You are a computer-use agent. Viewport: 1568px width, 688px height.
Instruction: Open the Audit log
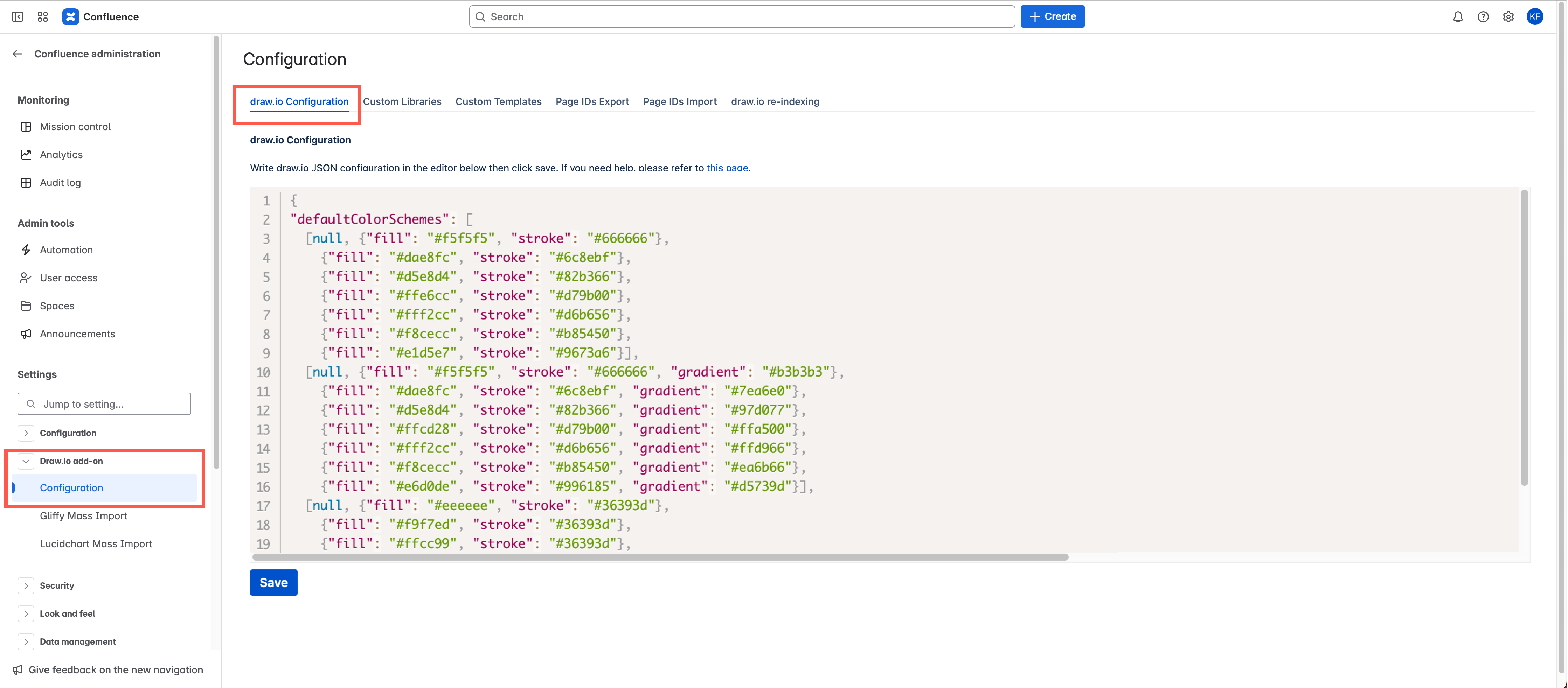tap(60, 182)
